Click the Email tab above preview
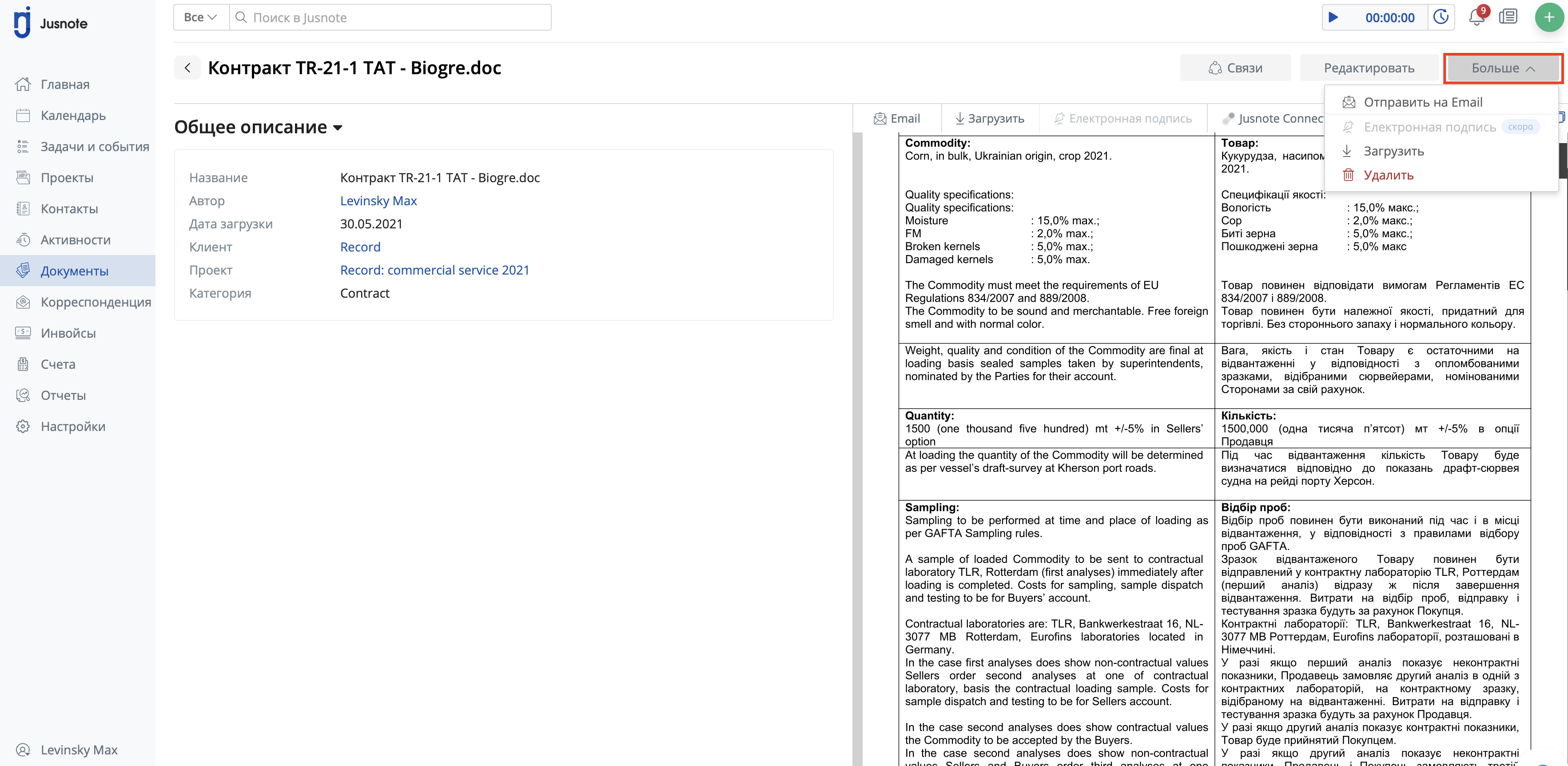This screenshot has width=1568, height=766. 897,118
